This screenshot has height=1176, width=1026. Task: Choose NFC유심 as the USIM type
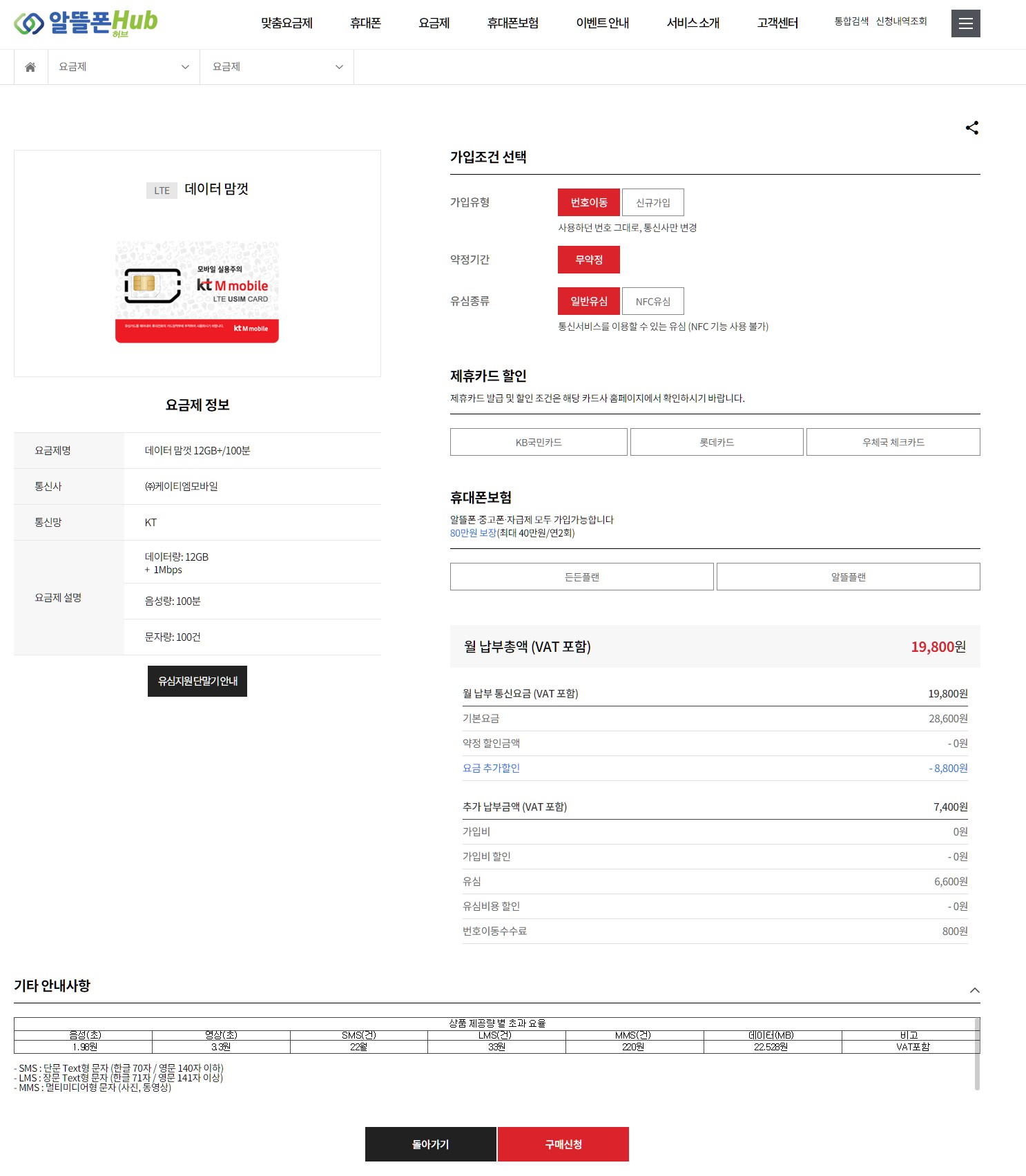pyautogui.click(x=652, y=301)
